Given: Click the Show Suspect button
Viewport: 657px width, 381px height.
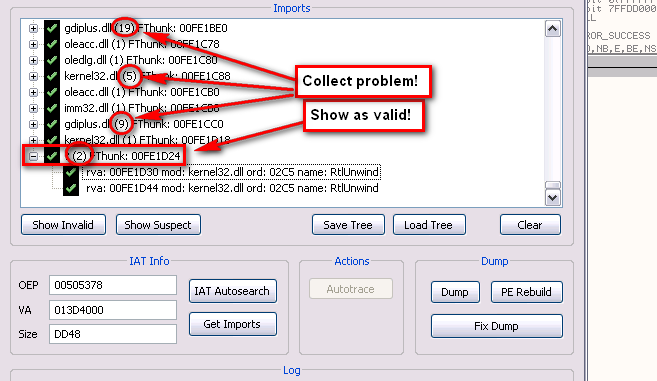Looking at the screenshot, I should click(x=158, y=225).
